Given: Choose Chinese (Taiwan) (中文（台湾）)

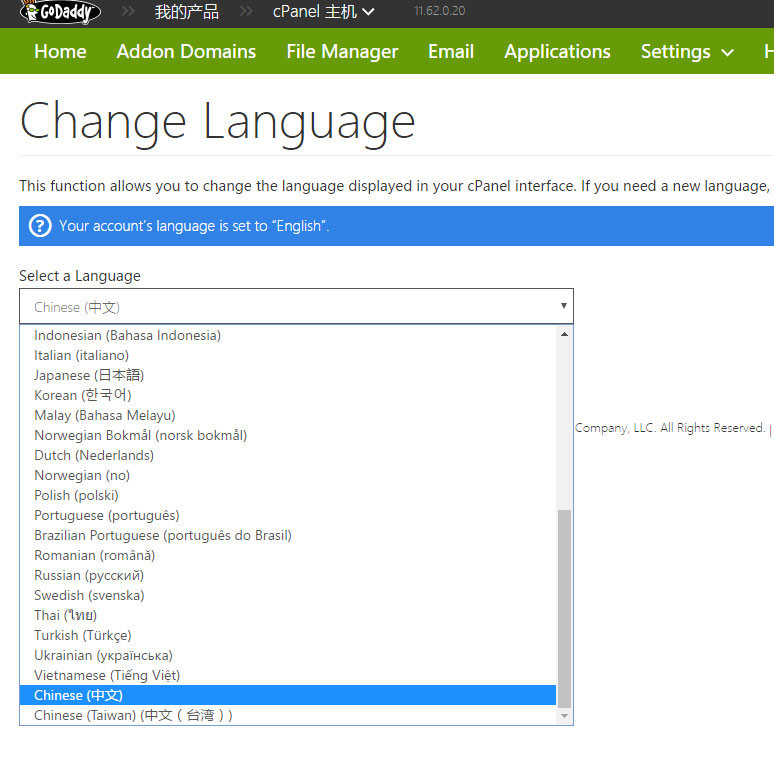Looking at the screenshot, I should [x=288, y=715].
